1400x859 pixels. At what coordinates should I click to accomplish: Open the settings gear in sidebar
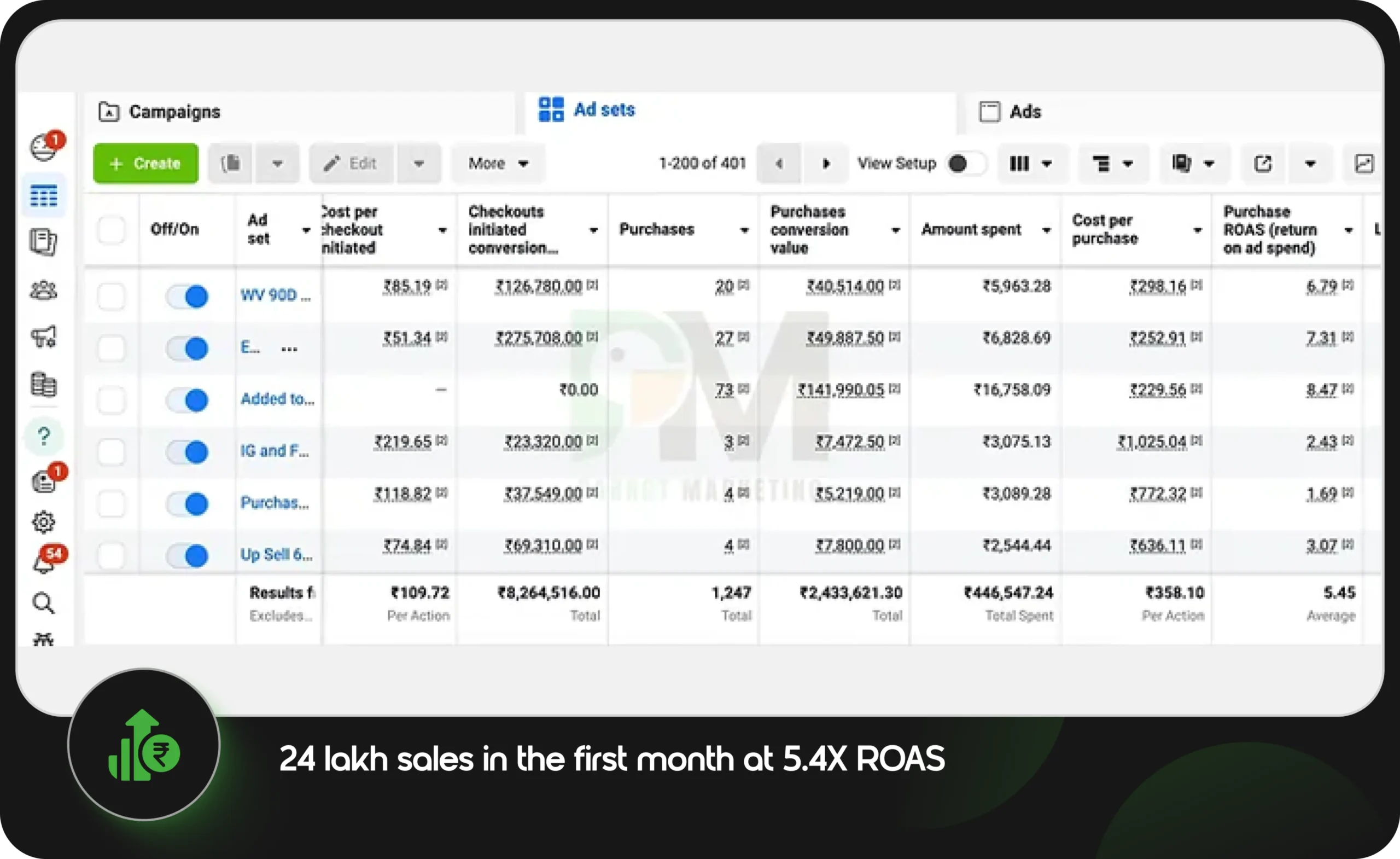click(43, 522)
